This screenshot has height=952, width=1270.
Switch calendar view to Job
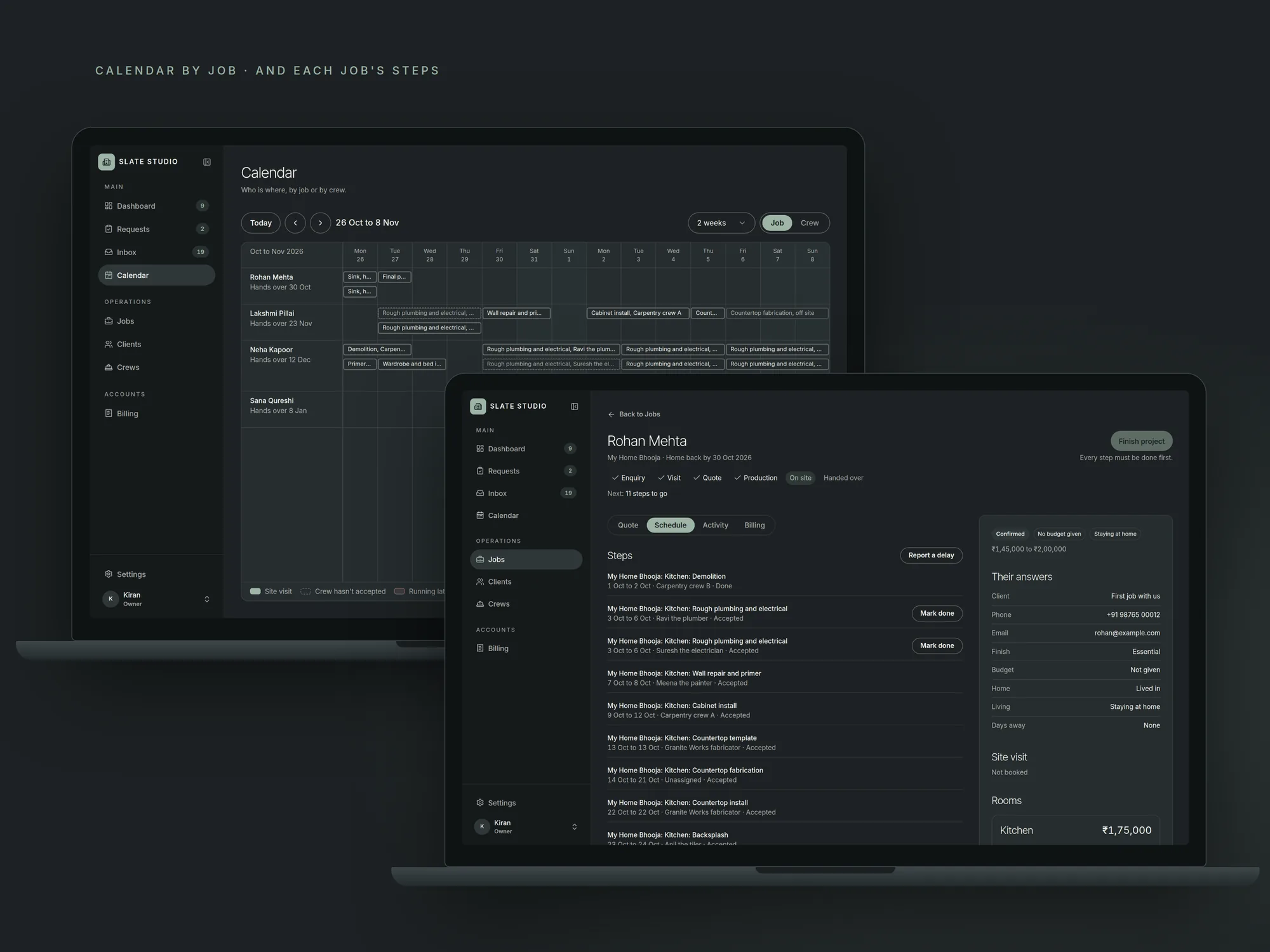coord(777,223)
